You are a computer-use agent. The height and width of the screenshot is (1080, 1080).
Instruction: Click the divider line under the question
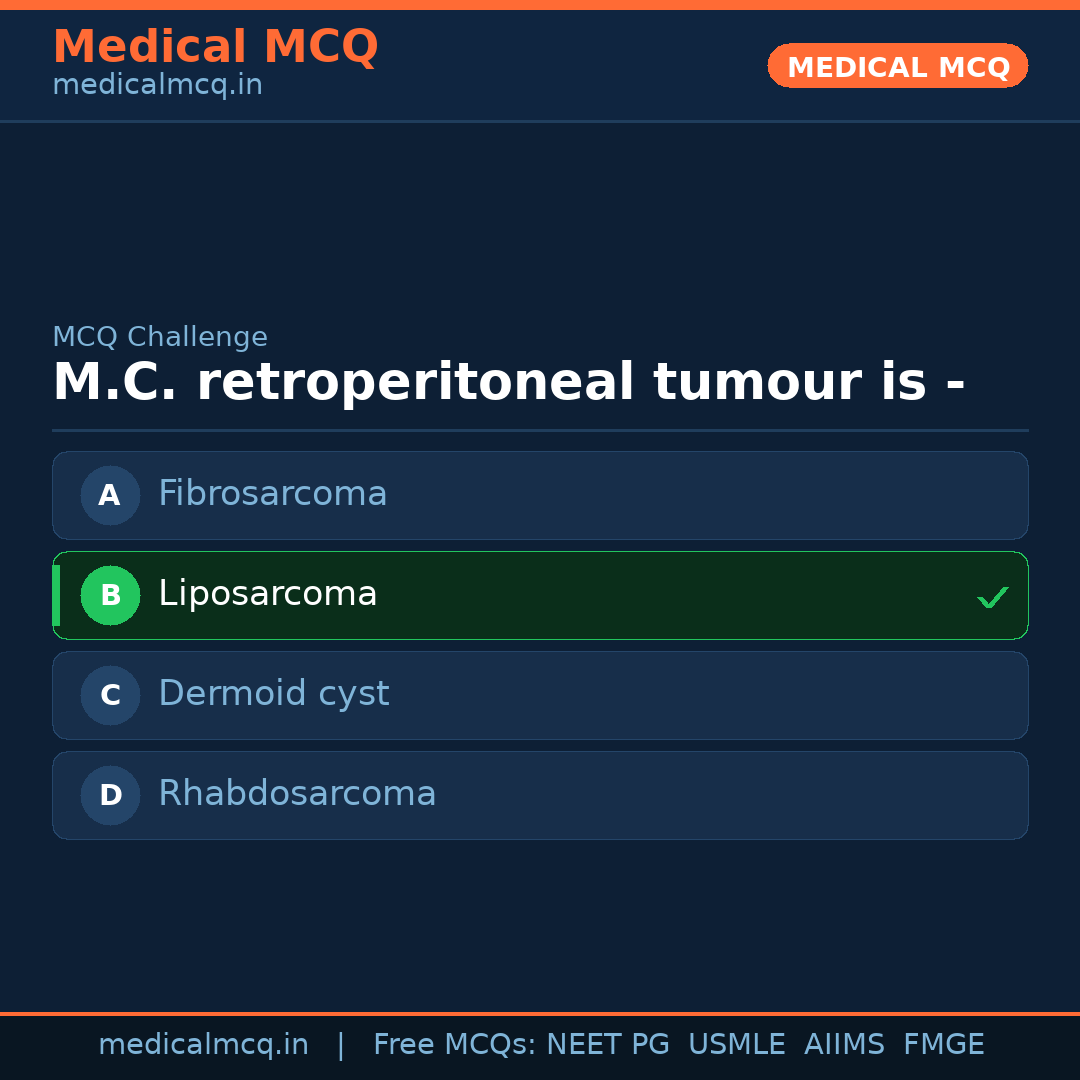[x=540, y=431]
